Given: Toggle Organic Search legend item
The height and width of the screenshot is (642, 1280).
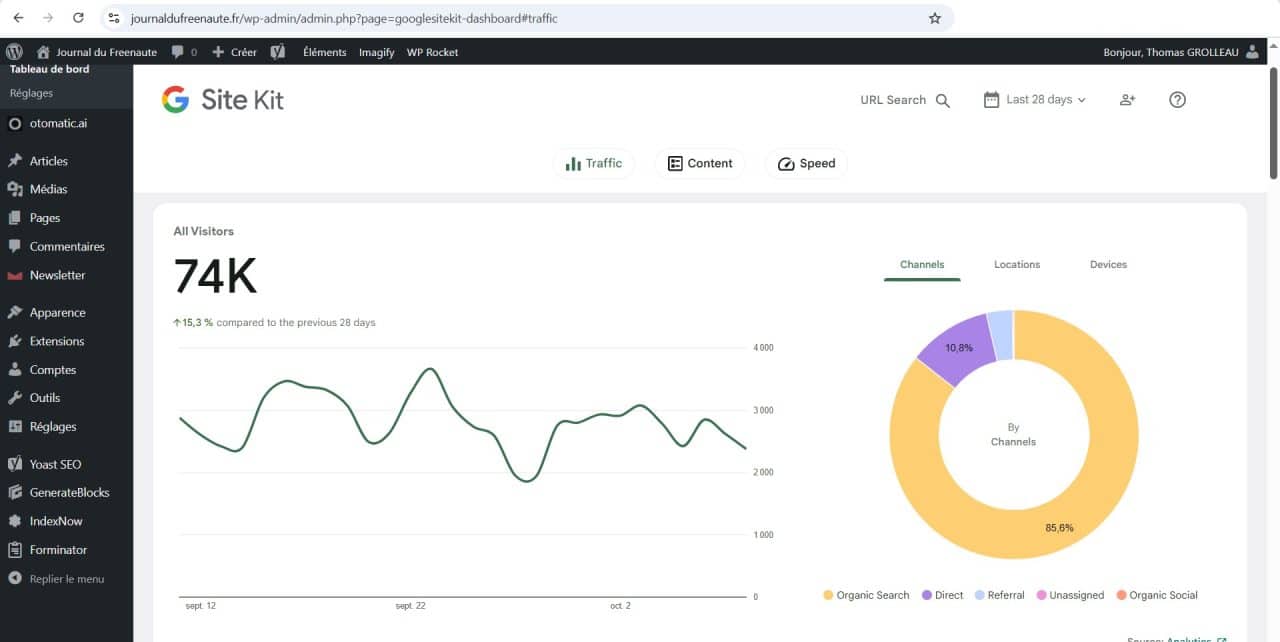Looking at the screenshot, I should pos(865,595).
